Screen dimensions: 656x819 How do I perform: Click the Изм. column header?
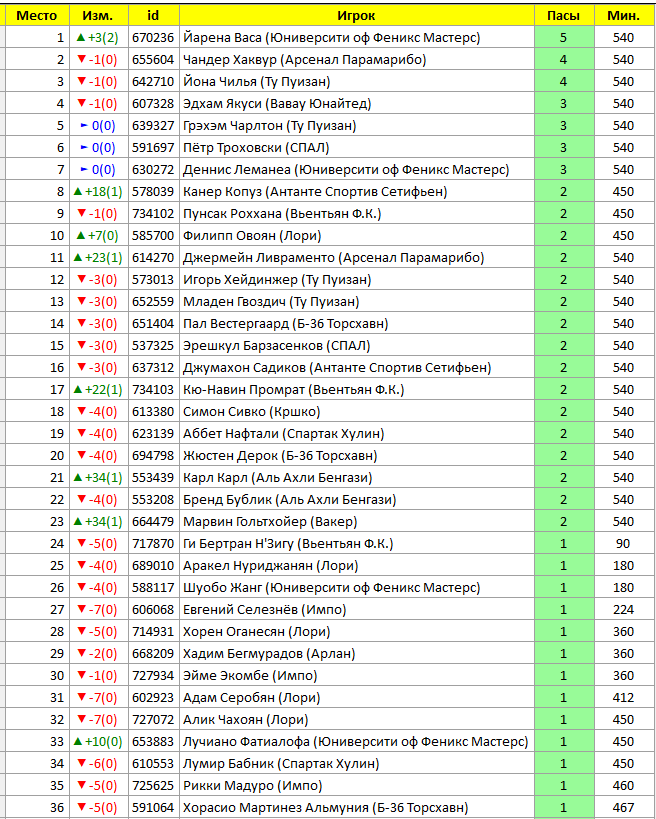98,15
